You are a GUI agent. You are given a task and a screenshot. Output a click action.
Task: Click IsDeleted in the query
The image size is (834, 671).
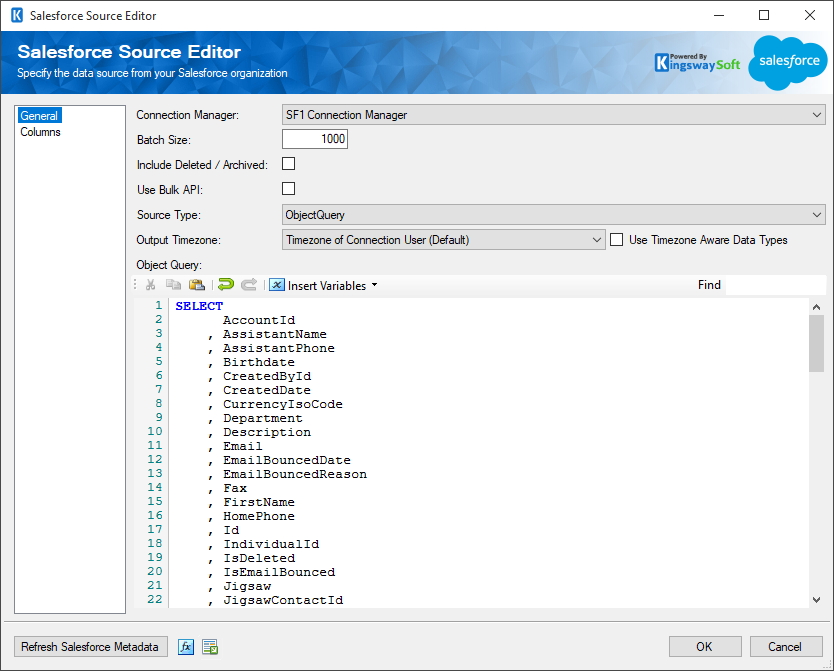point(259,558)
